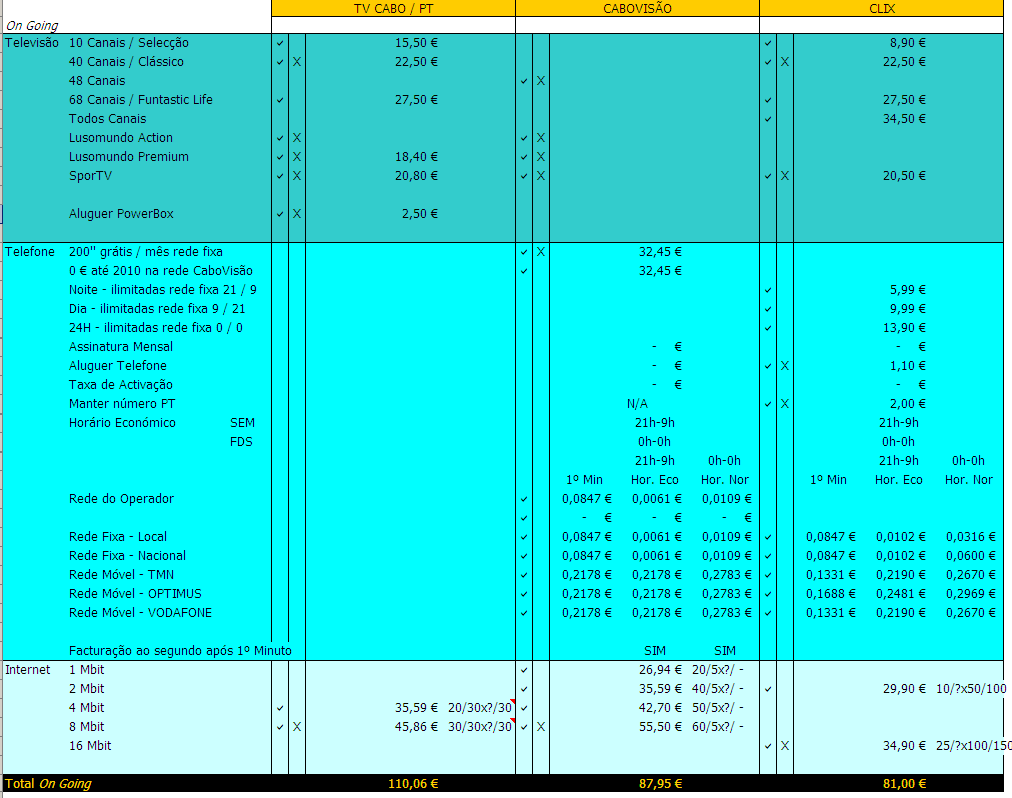The image size is (1012, 798).
Task: Click the Internet section label
Action: tap(28, 670)
